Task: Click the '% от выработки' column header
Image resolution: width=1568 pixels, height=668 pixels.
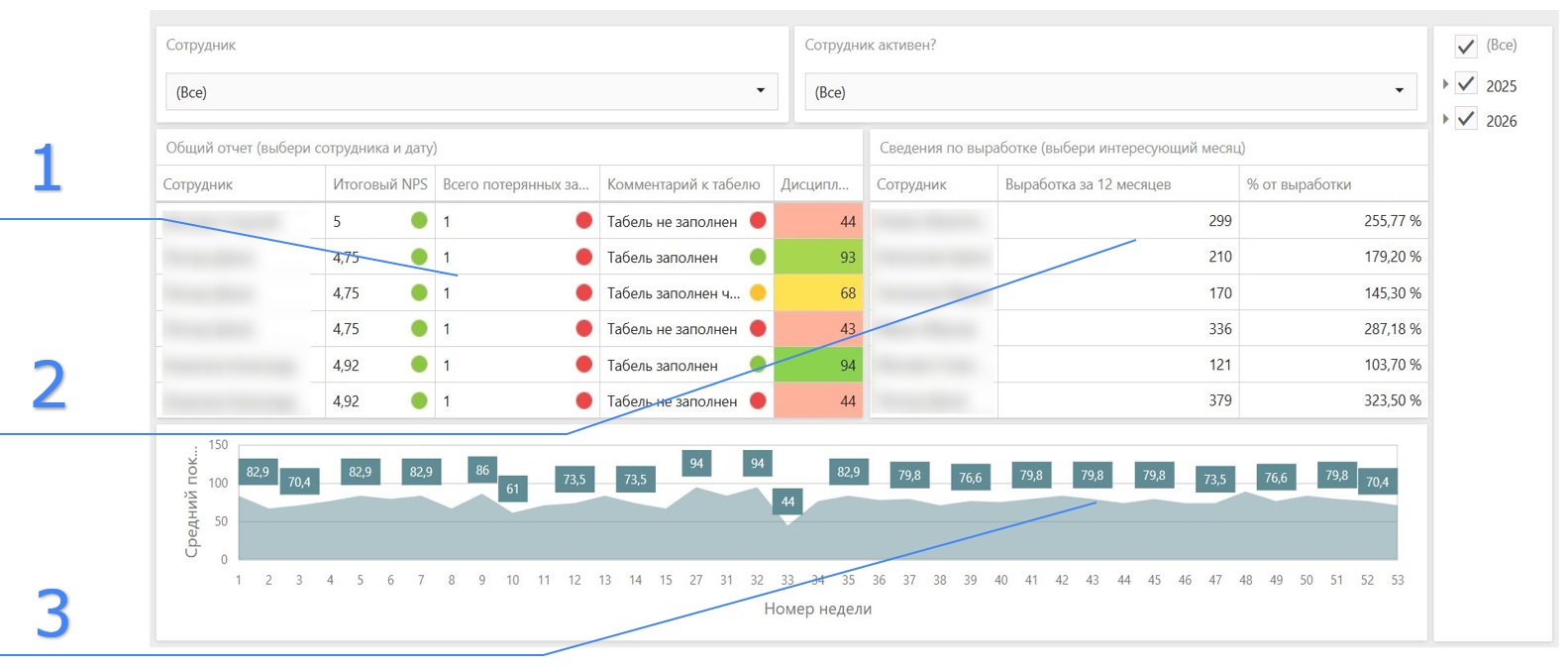Action: click(x=1299, y=184)
